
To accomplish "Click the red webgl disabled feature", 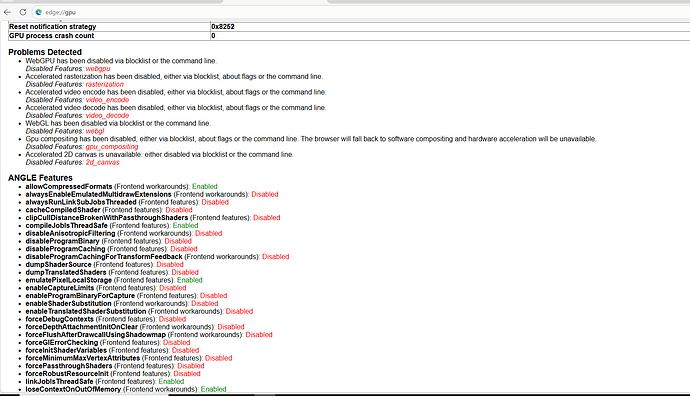I will 95,131.
